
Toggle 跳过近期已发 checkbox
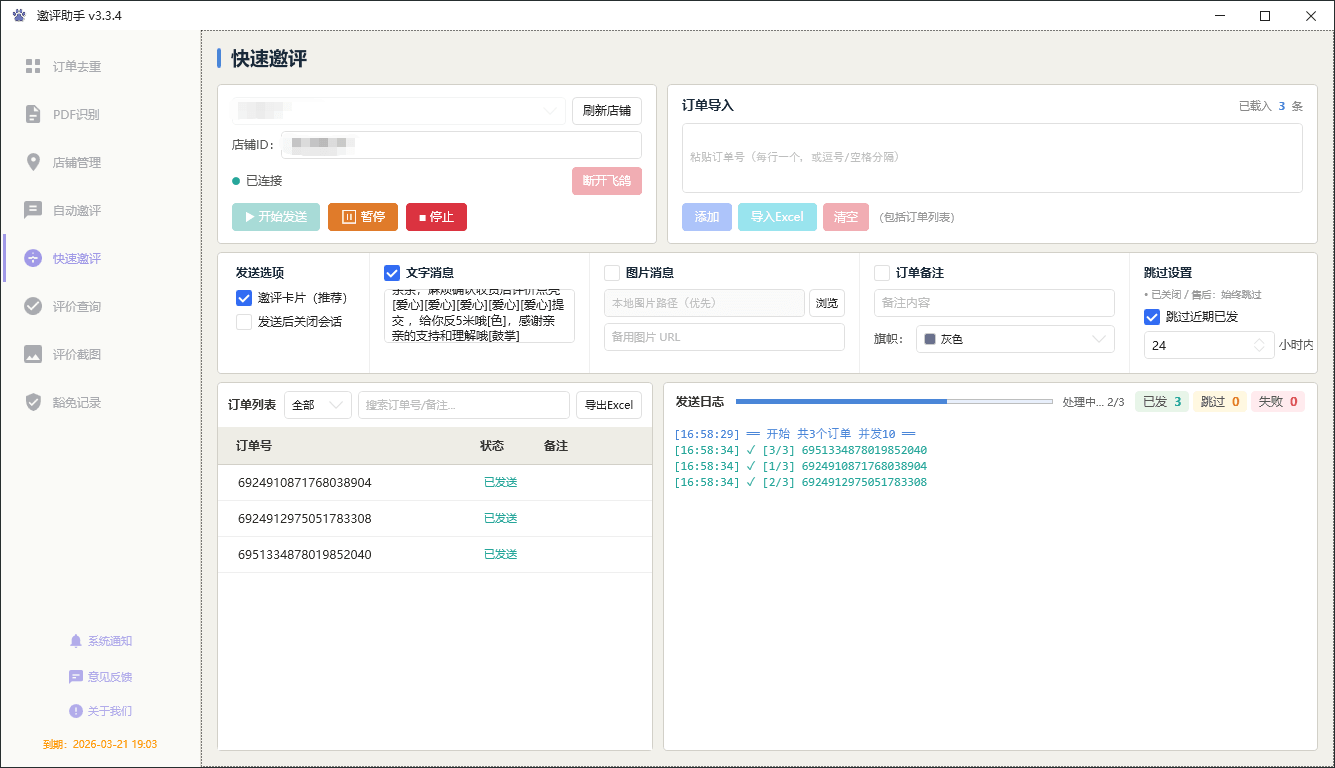pyautogui.click(x=1152, y=317)
